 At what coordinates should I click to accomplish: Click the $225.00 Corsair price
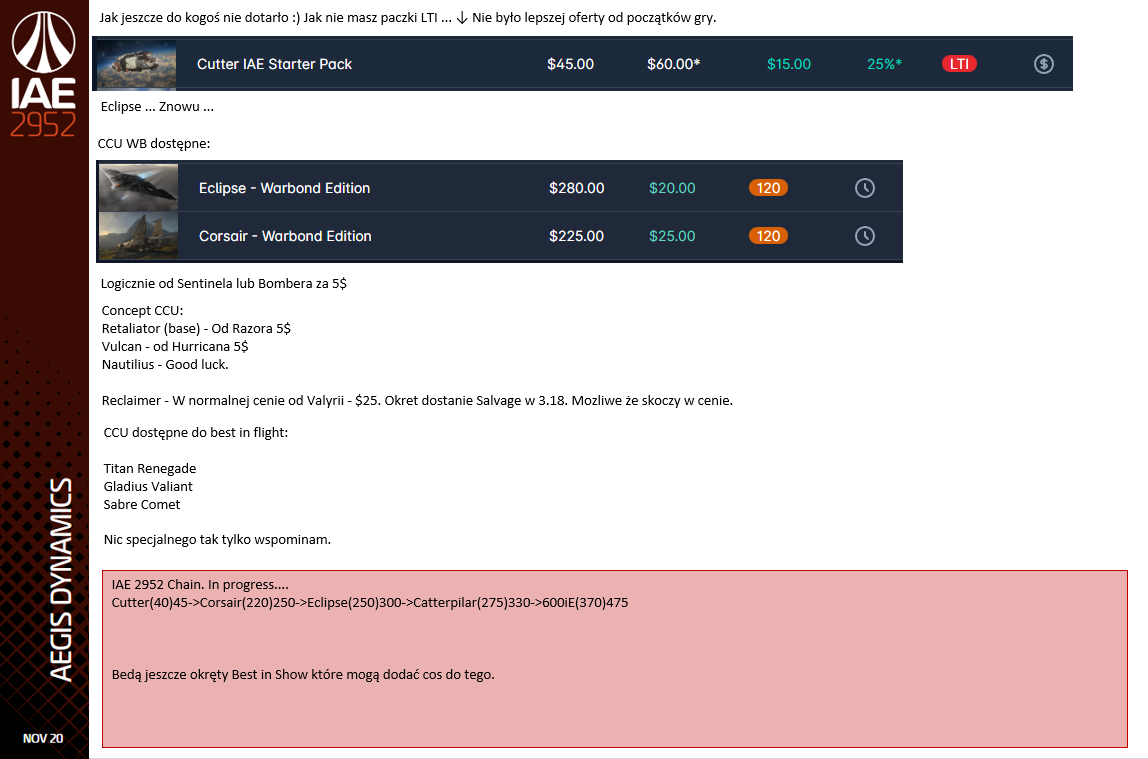click(x=577, y=236)
